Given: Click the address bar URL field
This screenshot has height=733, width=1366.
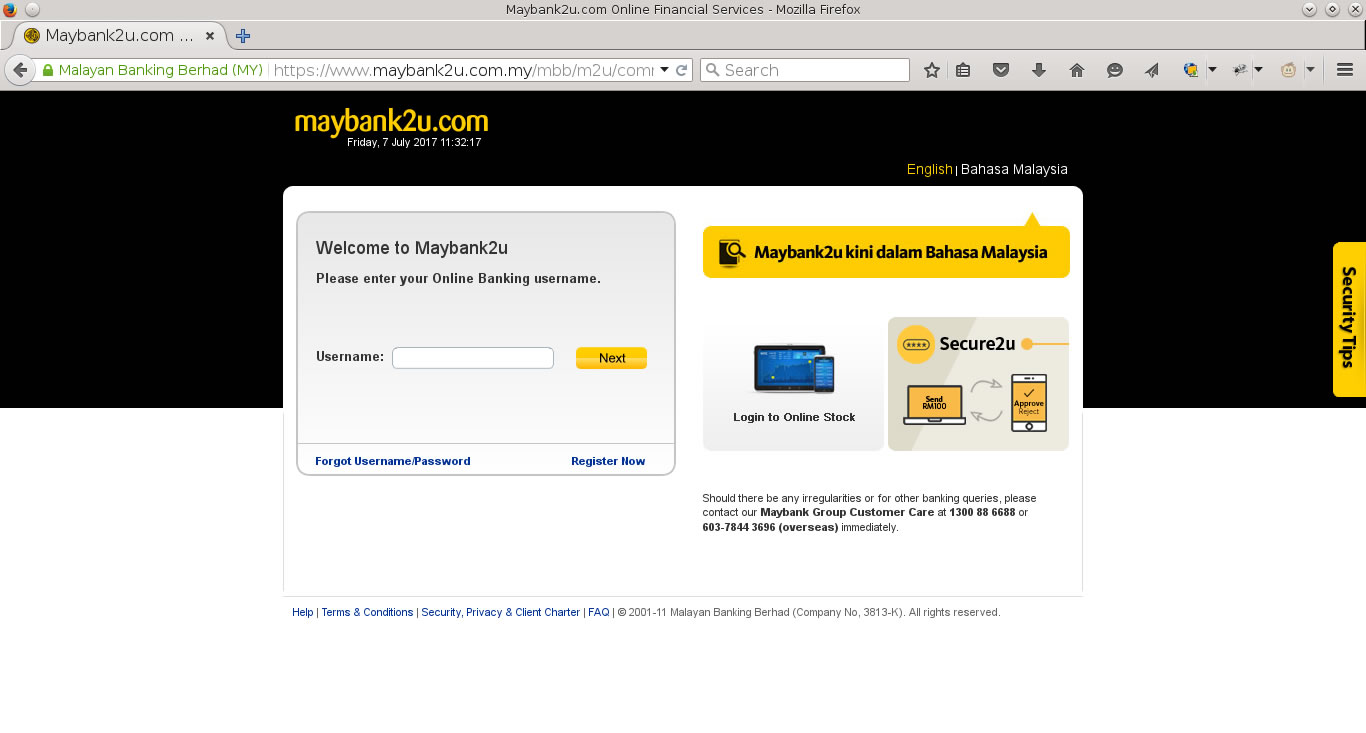Looking at the screenshot, I should (462, 71).
